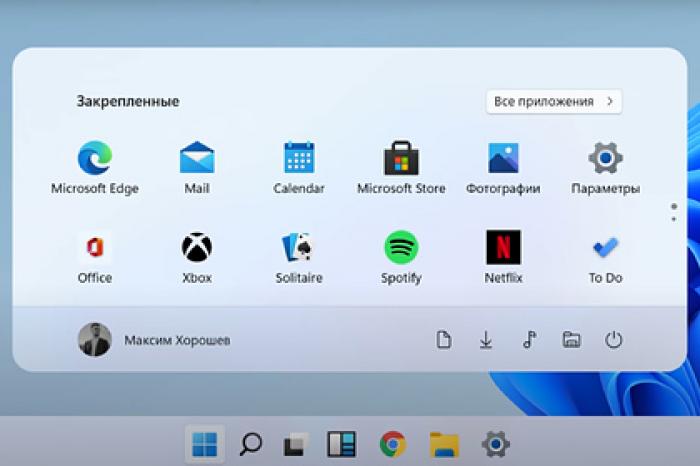Click the Power button in Start menu

point(613,340)
